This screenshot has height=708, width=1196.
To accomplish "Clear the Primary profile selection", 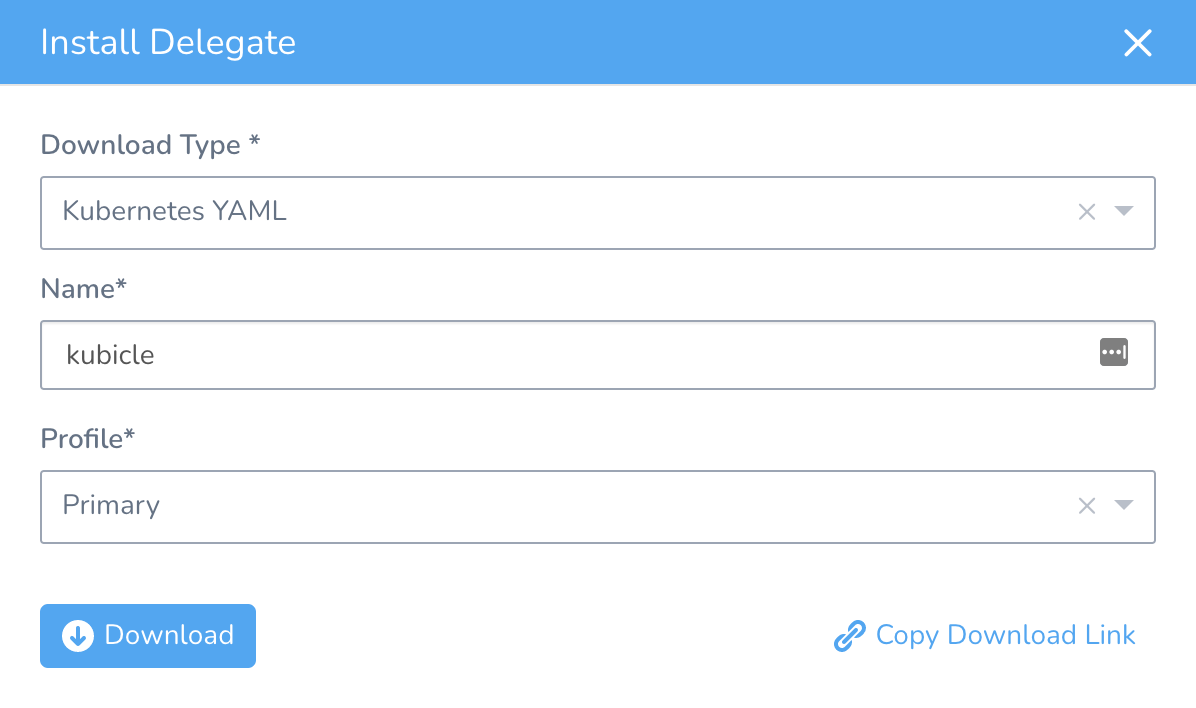I will [x=1087, y=506].
